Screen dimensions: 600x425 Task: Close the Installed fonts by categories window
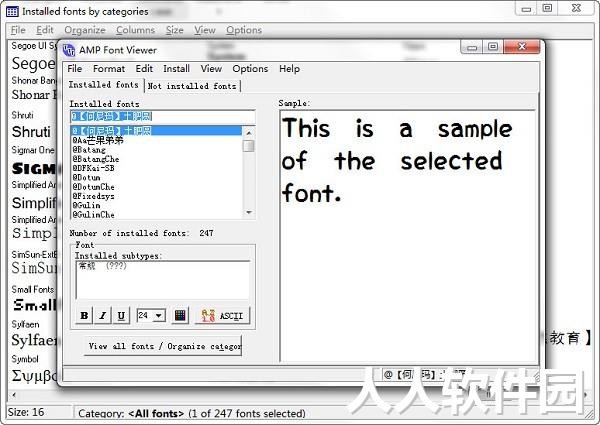pyautogui.click(x=576, y=8)
